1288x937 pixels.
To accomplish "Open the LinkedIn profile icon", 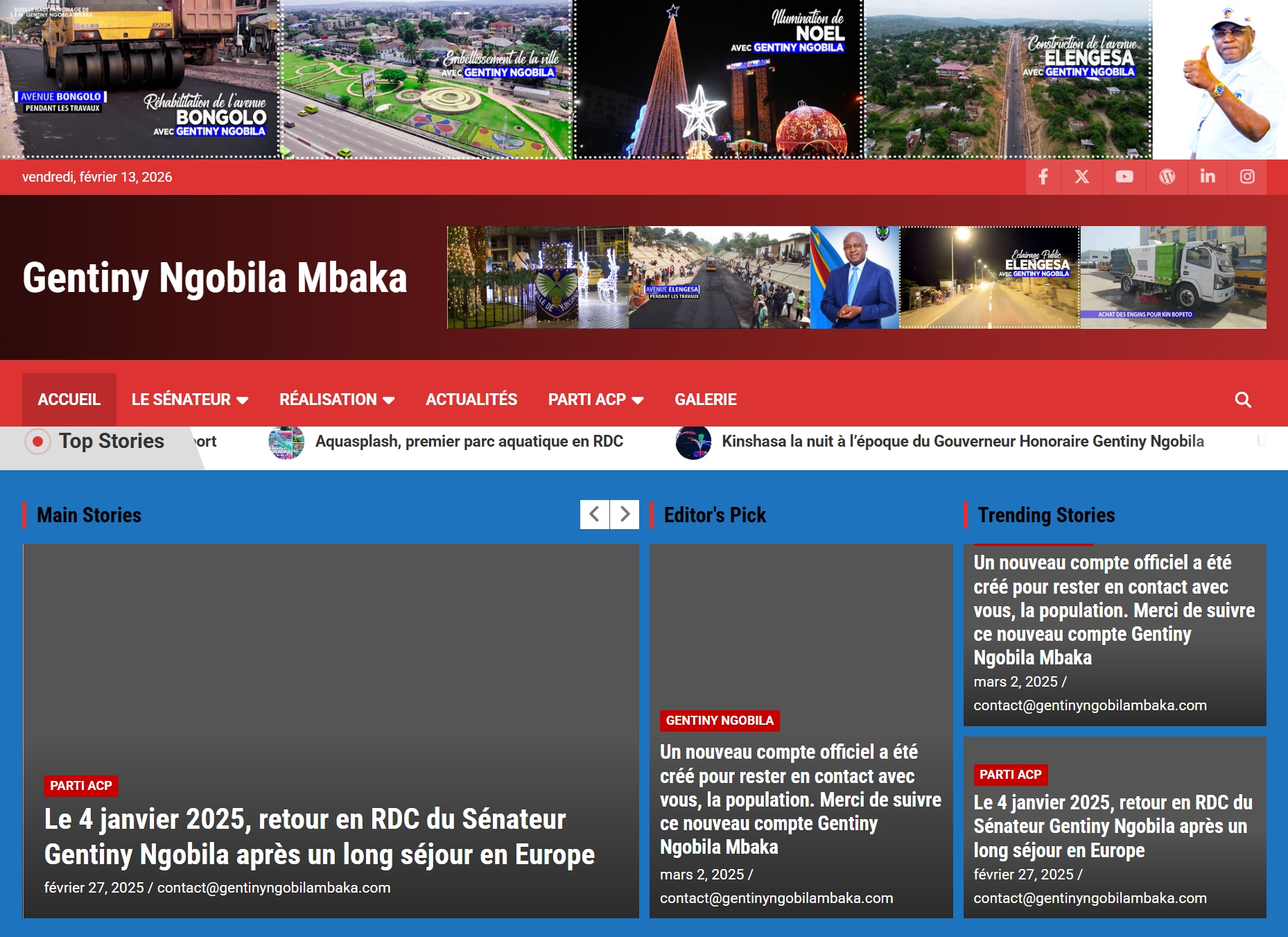I will coord(1208,177).
